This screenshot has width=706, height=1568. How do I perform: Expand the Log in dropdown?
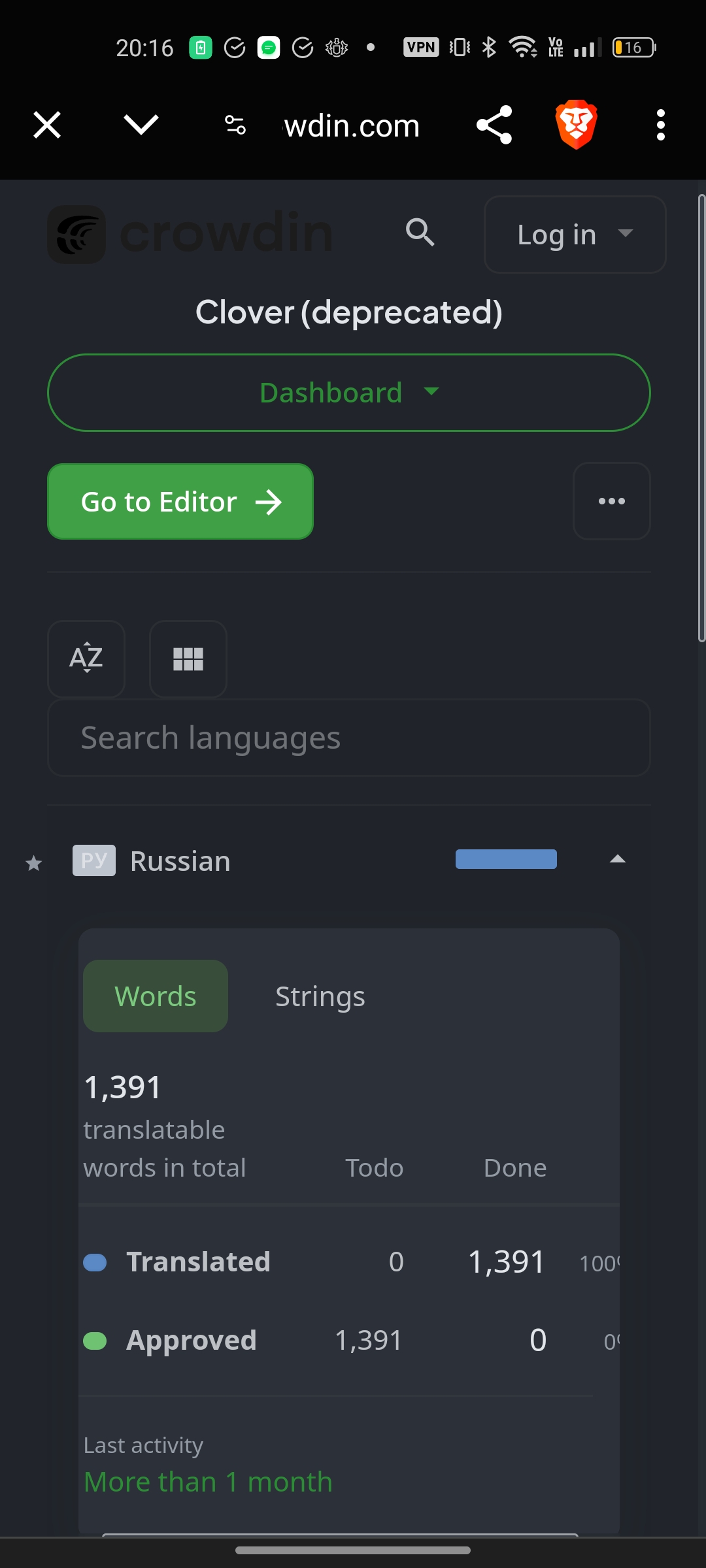(575, 235)
